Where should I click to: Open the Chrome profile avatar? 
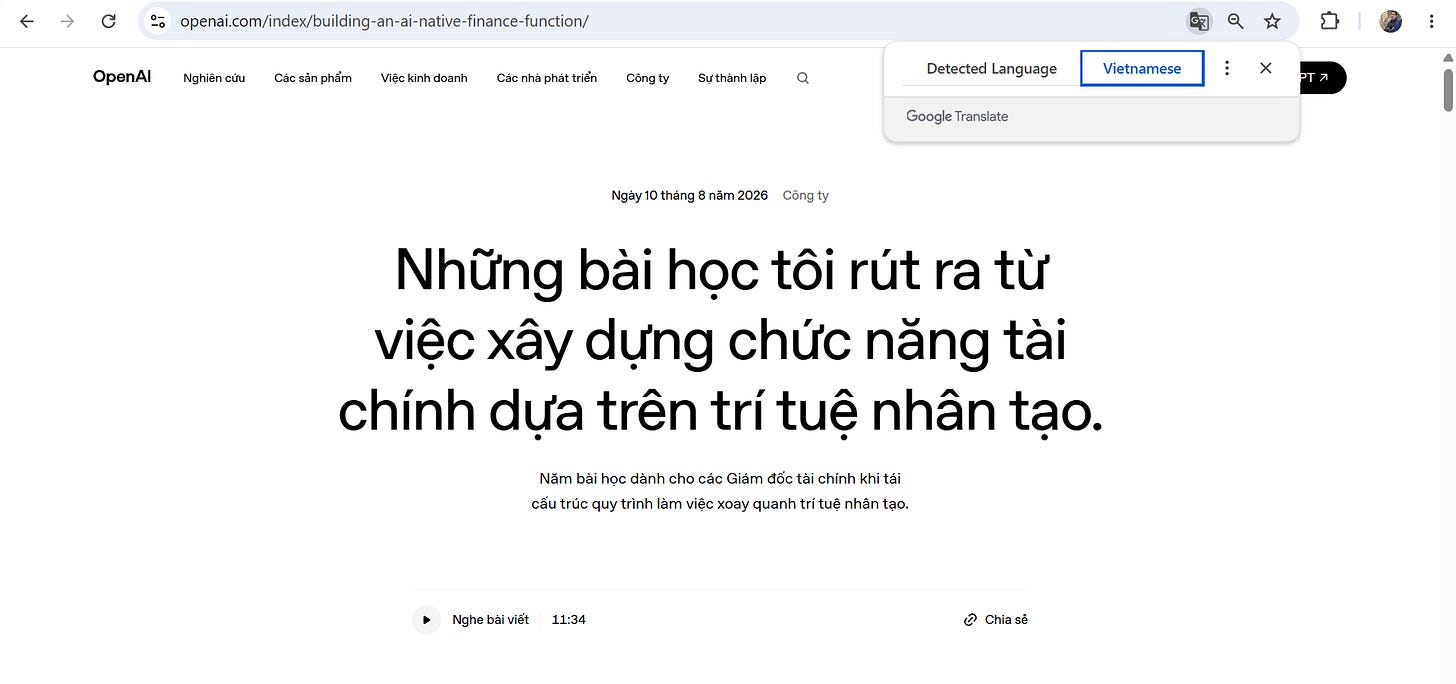tap(1391, 21)
